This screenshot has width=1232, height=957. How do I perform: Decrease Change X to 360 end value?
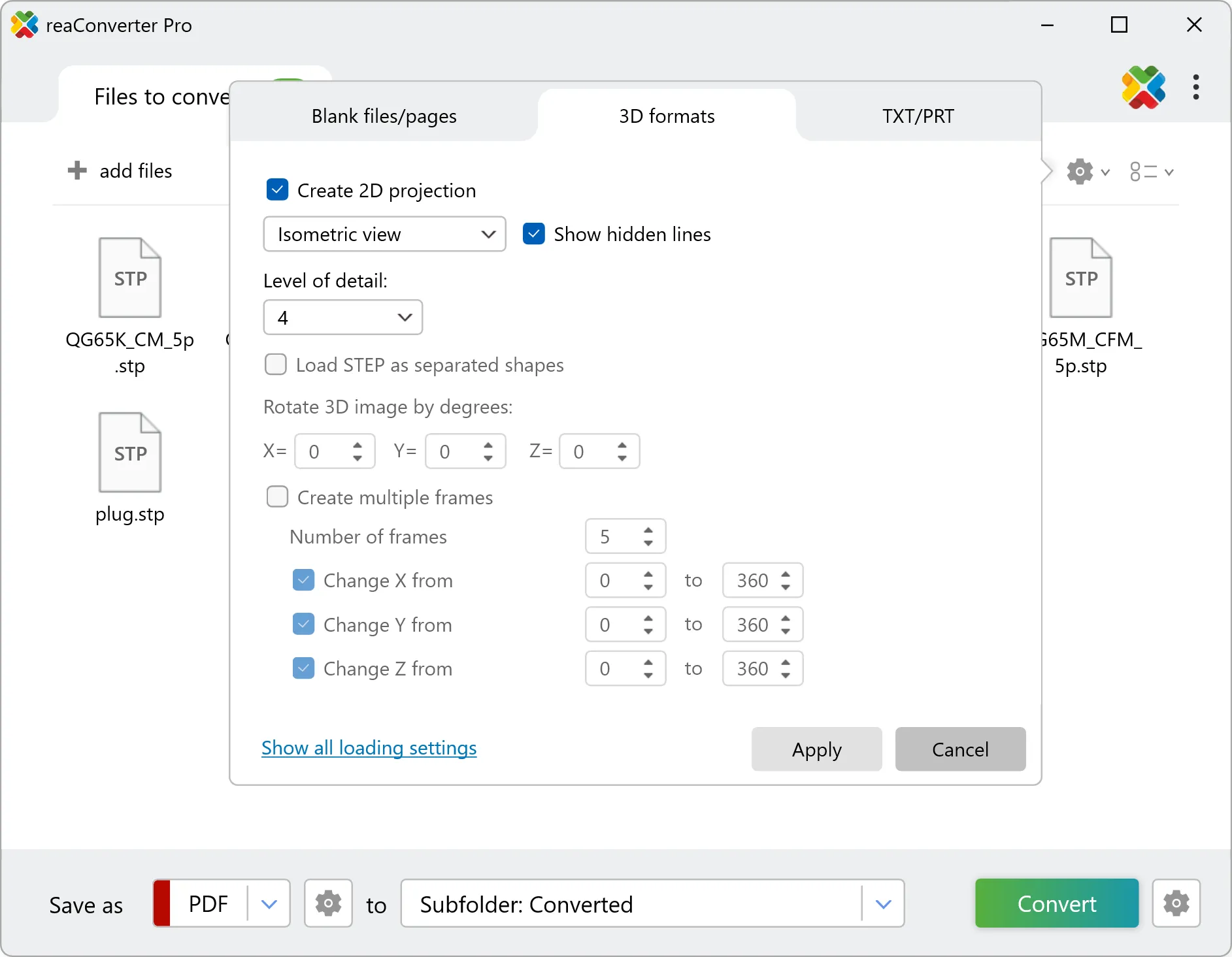pyautogui.click(x=786, y=587)
